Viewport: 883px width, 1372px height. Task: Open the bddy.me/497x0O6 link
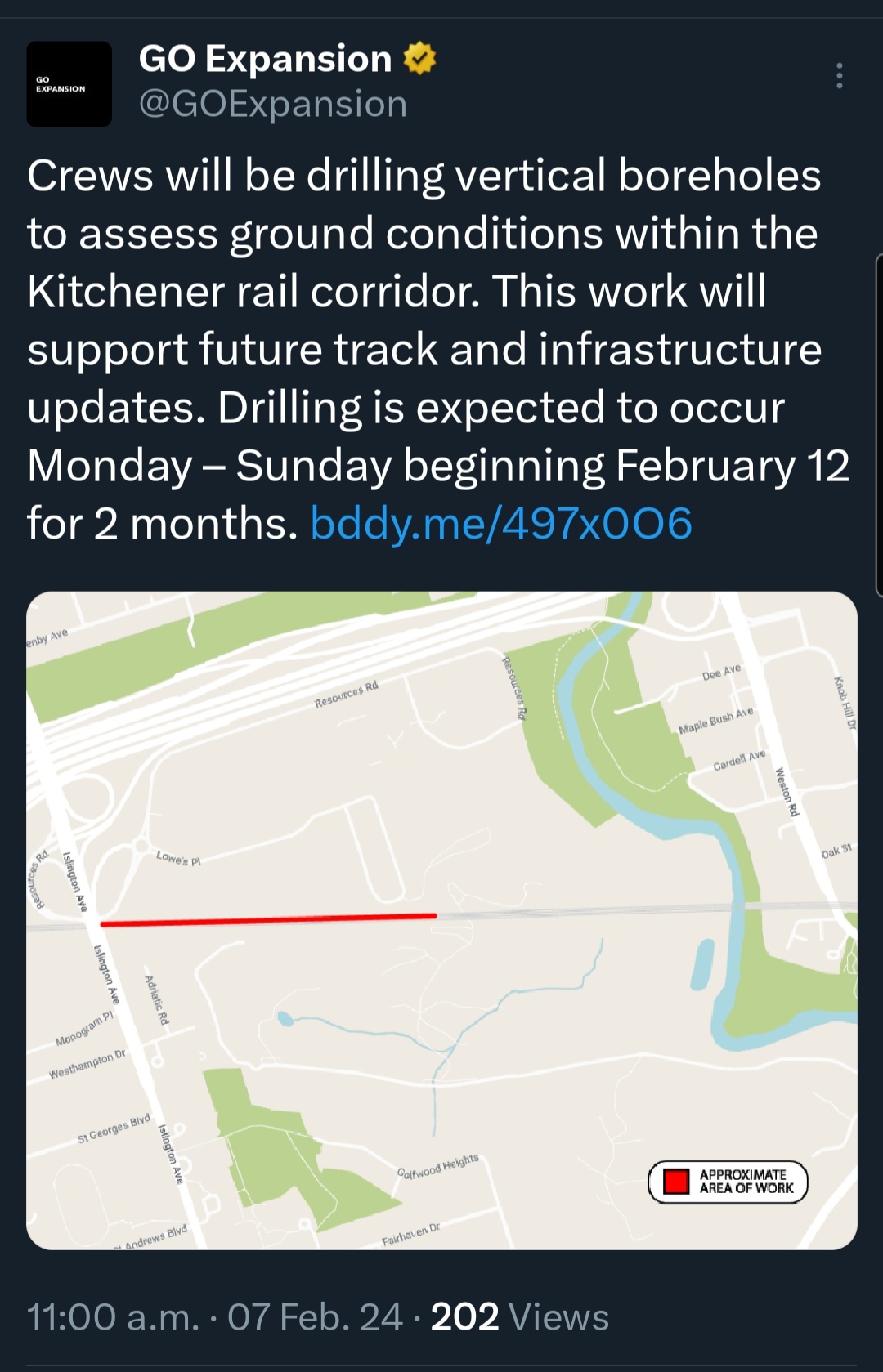pyautogui.click(x=501, y=524)
